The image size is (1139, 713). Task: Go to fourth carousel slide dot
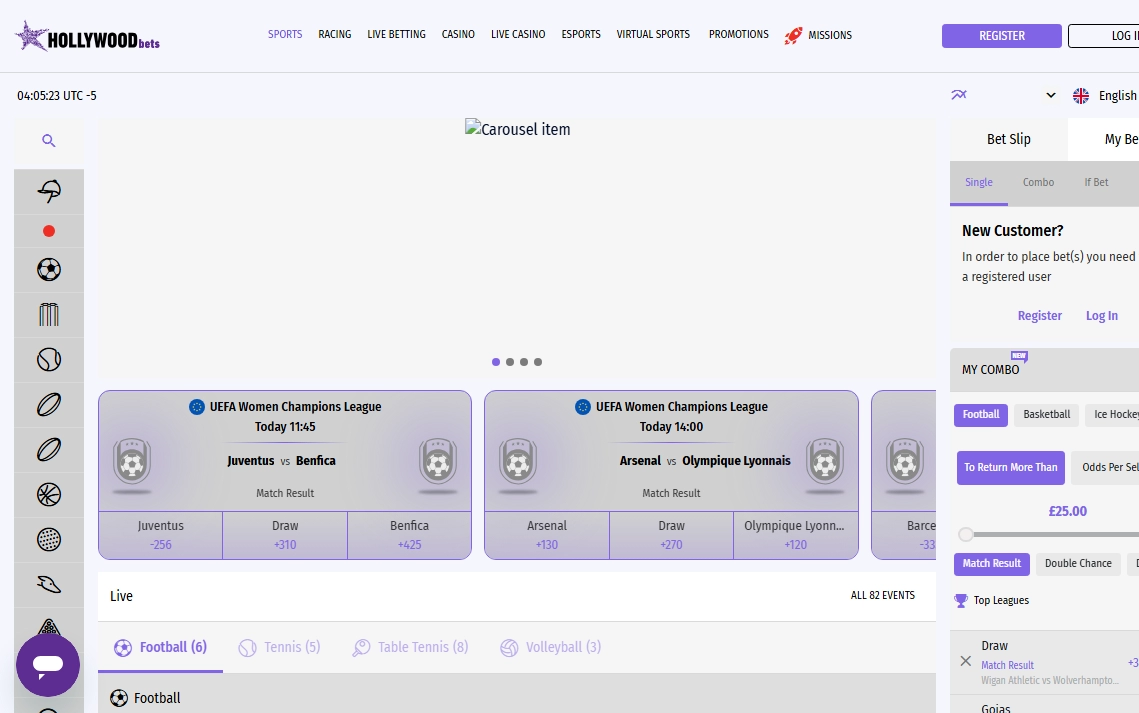pyautogui.click(x=538, y=362)
